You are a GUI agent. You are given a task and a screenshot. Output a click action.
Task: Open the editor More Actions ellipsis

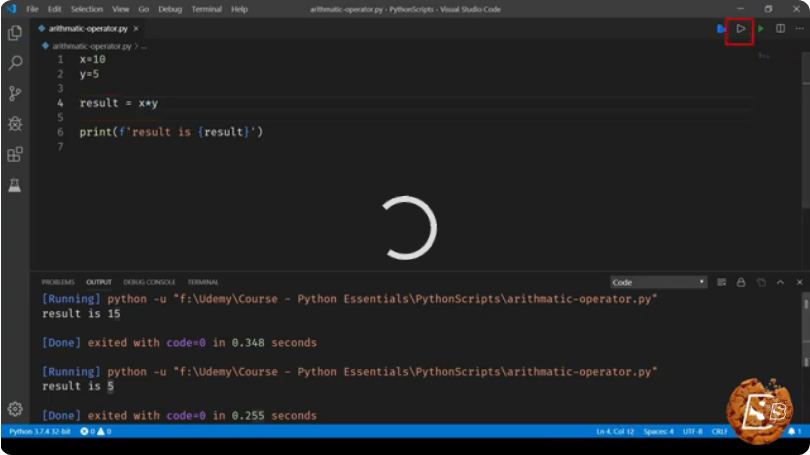(800, 28)
